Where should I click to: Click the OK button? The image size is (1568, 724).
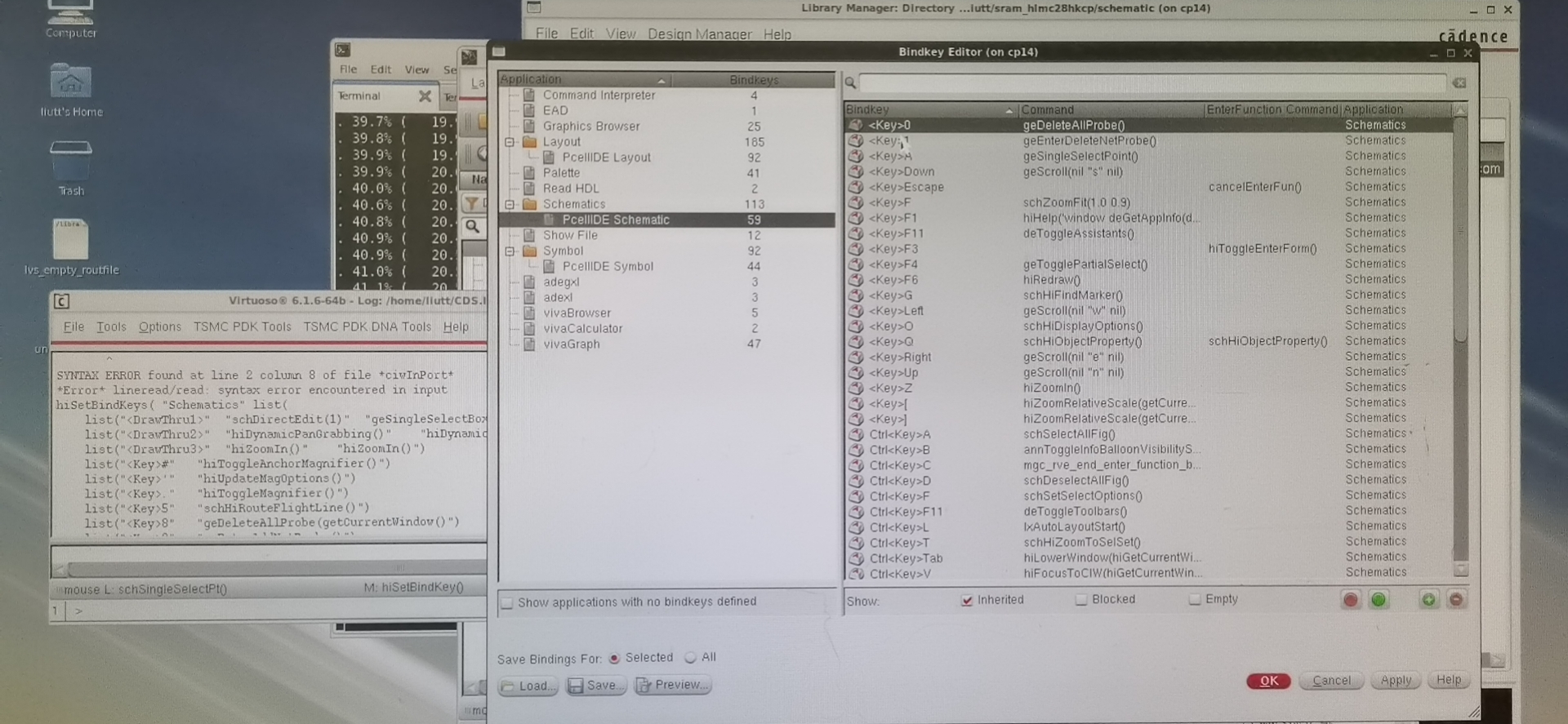coord(1268,681)
